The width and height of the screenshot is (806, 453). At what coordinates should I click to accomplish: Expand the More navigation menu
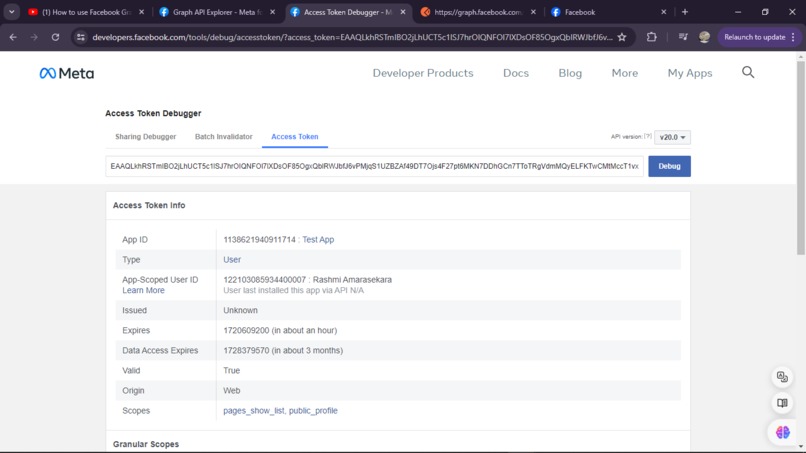tap(625, 73)
